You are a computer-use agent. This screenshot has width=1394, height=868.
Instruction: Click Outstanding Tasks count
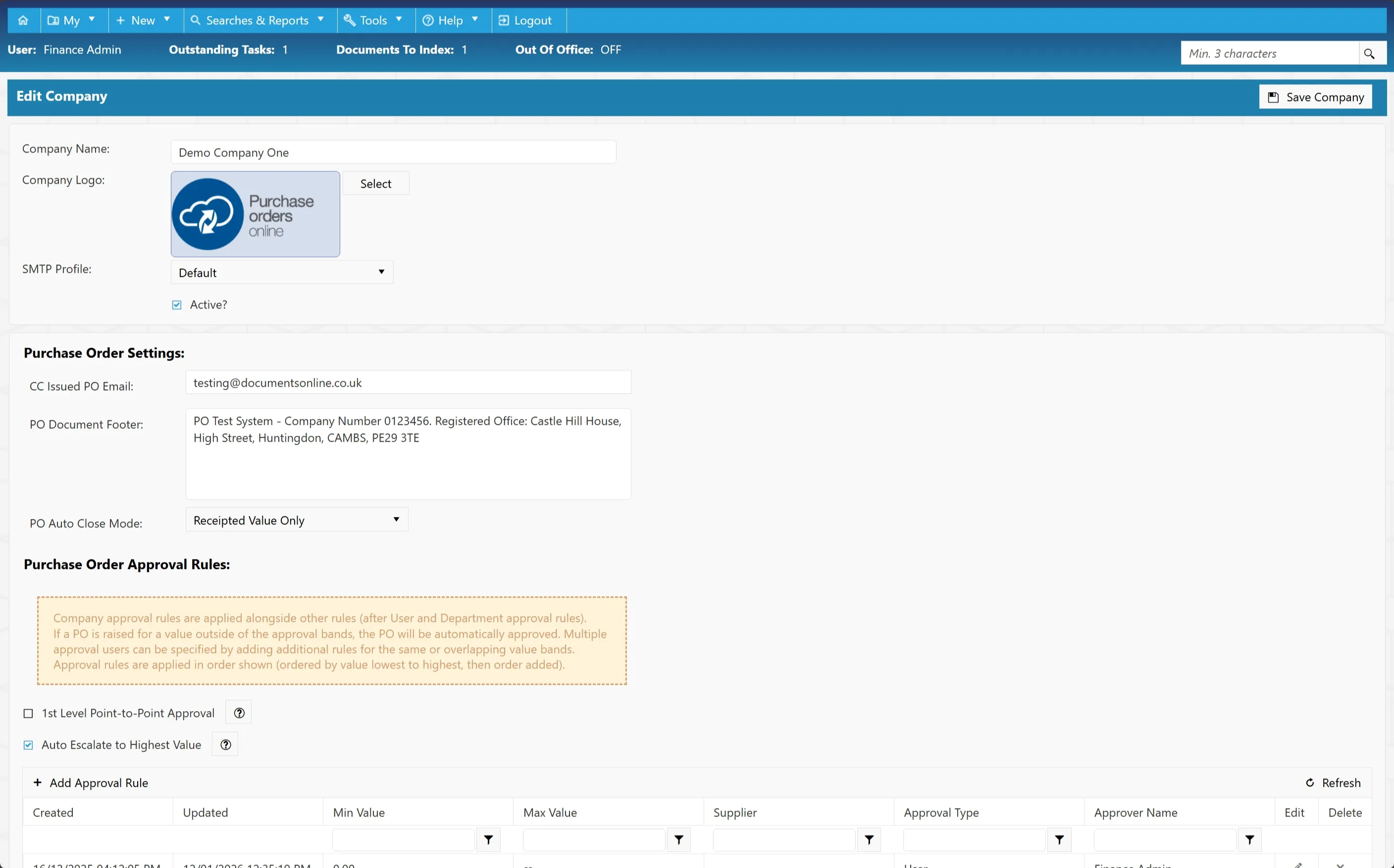point(285,50)
